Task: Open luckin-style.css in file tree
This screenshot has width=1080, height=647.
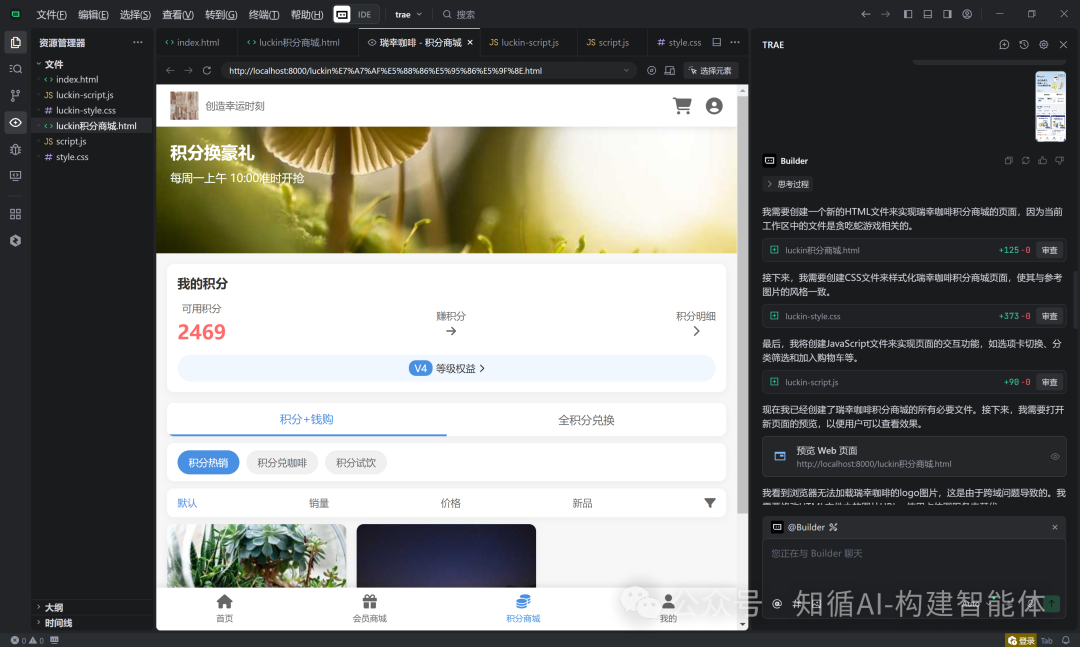Action: 85,110
